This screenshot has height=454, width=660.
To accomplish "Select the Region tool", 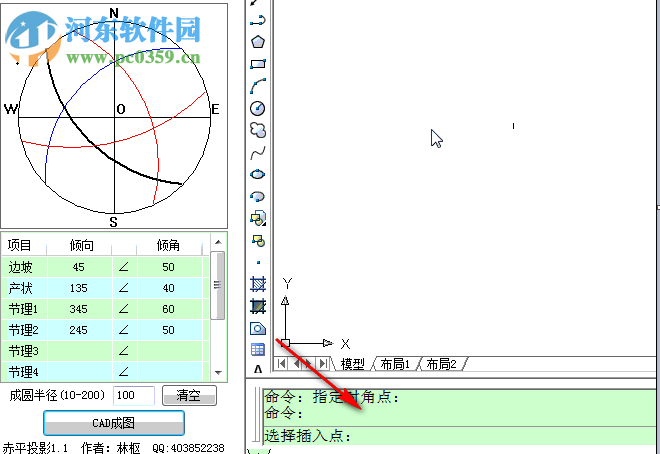I will 258,328.
